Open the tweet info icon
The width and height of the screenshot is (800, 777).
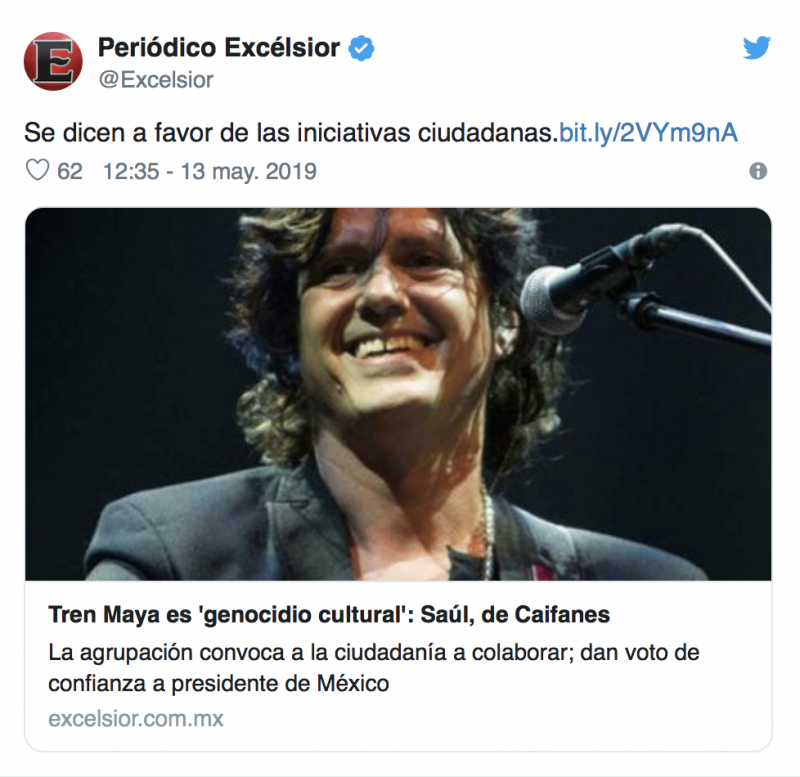coord(758,171)
